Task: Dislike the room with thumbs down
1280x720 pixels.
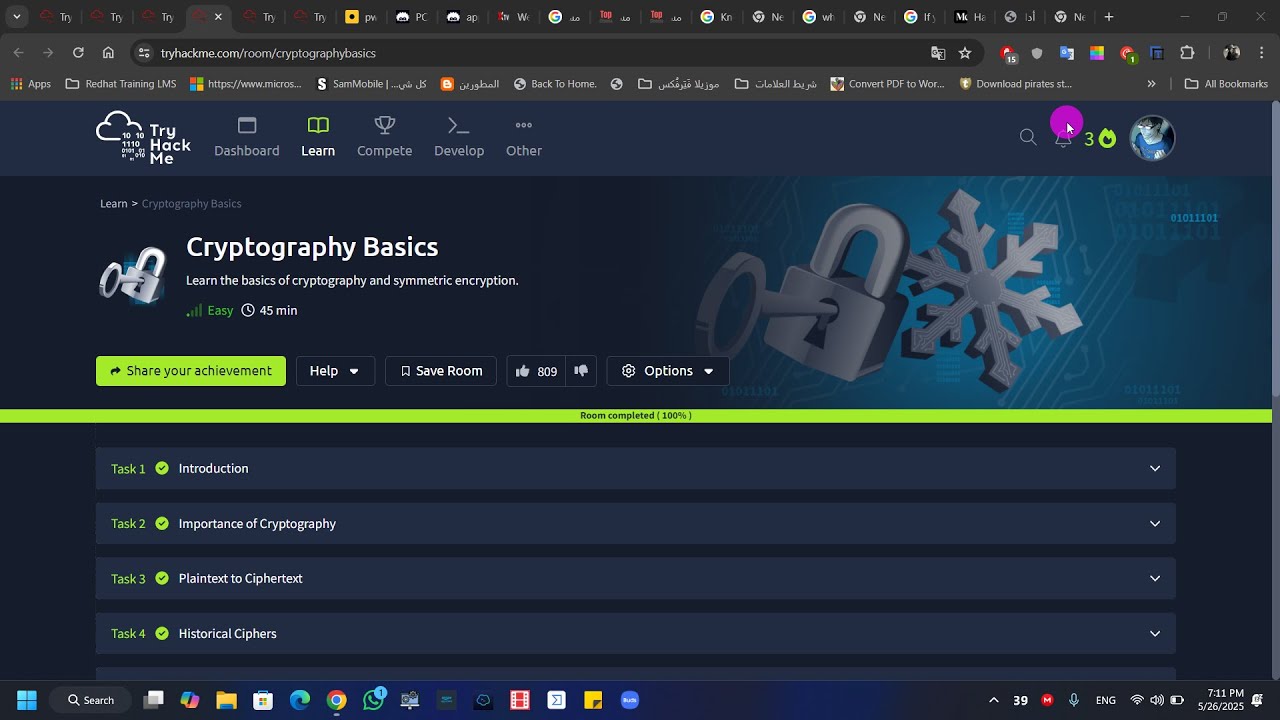Action: [581, 371]
